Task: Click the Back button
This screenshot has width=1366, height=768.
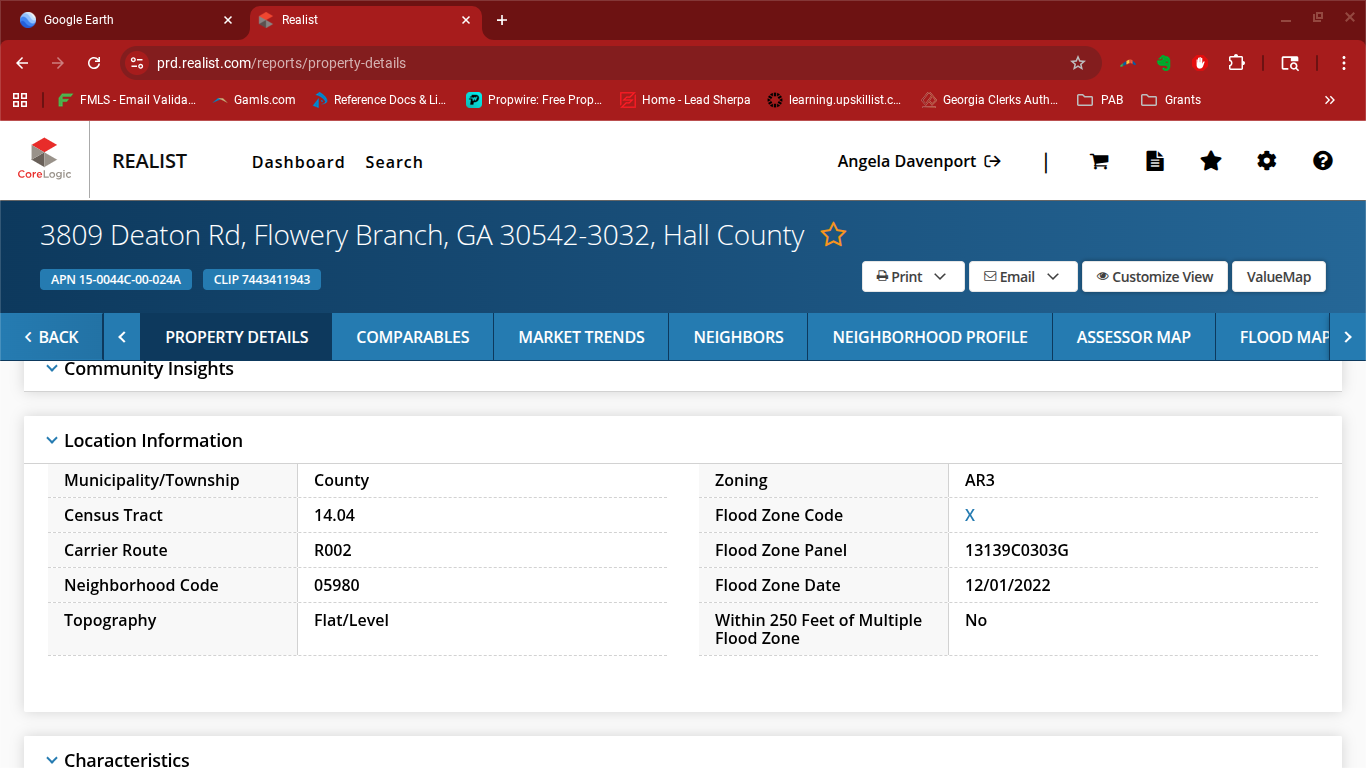Action: (x=51, y=337)
